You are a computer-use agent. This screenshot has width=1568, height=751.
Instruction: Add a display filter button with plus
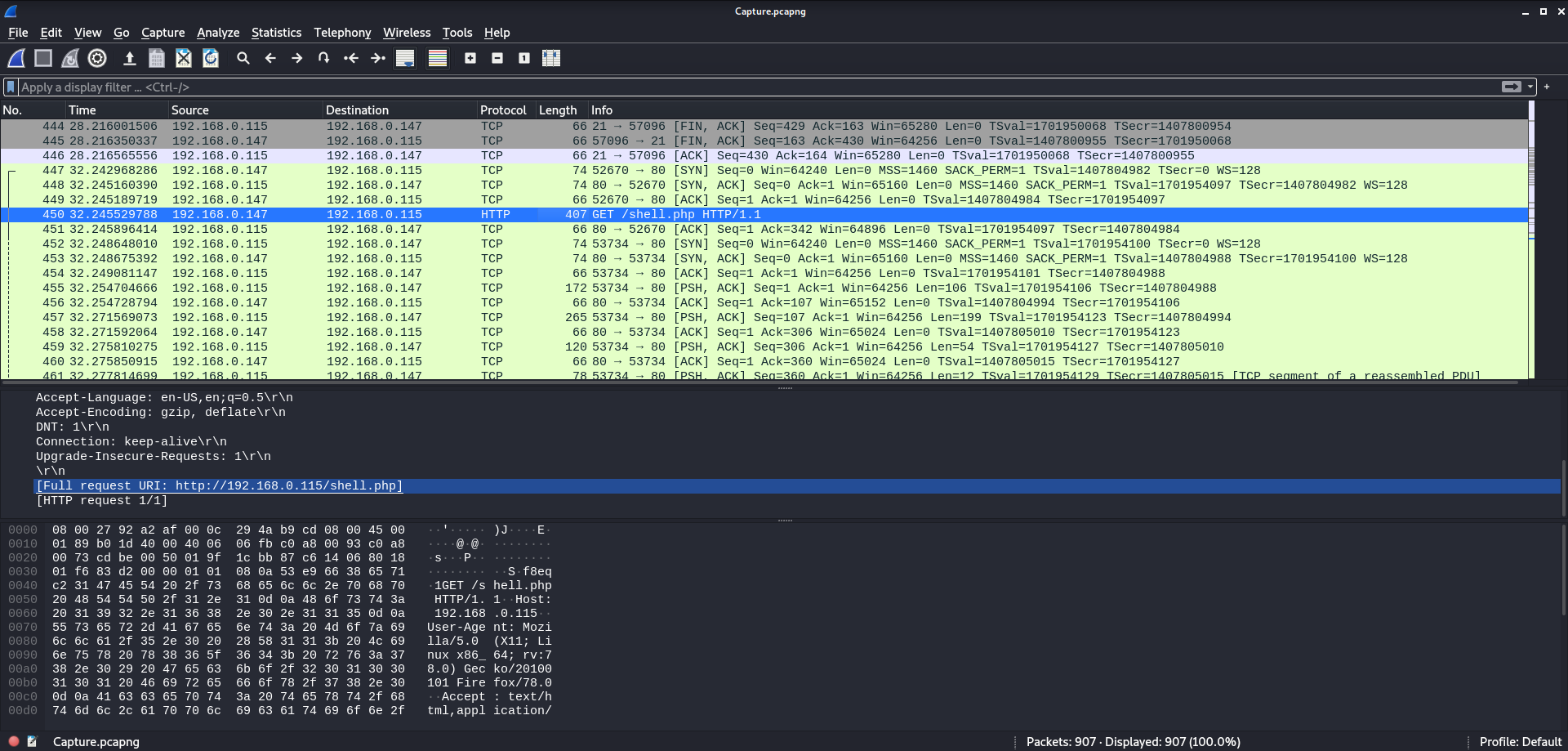point(1547,87)
